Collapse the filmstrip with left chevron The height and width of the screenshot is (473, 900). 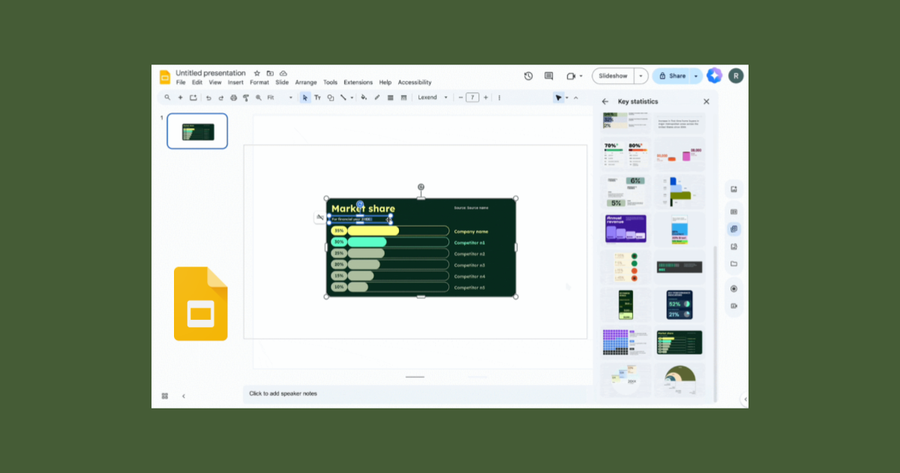tap(184, 396)
